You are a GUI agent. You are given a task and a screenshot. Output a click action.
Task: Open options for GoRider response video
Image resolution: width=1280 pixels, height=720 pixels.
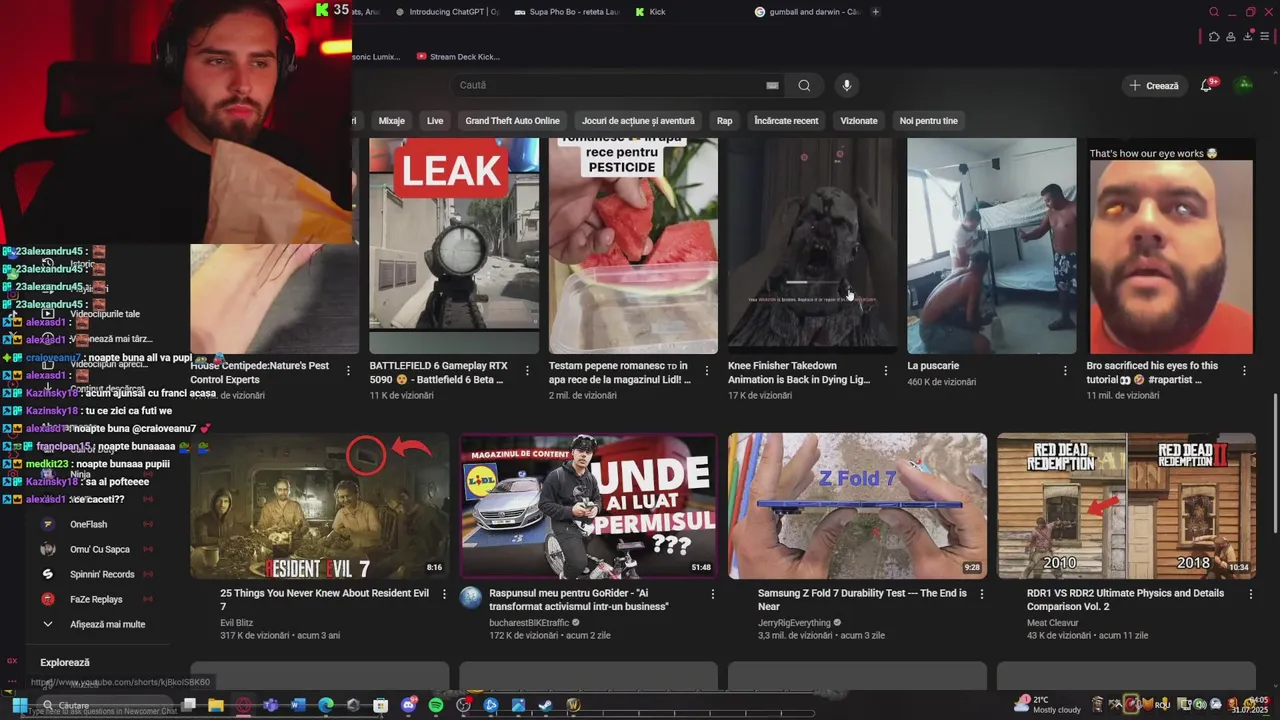[713, 594]
